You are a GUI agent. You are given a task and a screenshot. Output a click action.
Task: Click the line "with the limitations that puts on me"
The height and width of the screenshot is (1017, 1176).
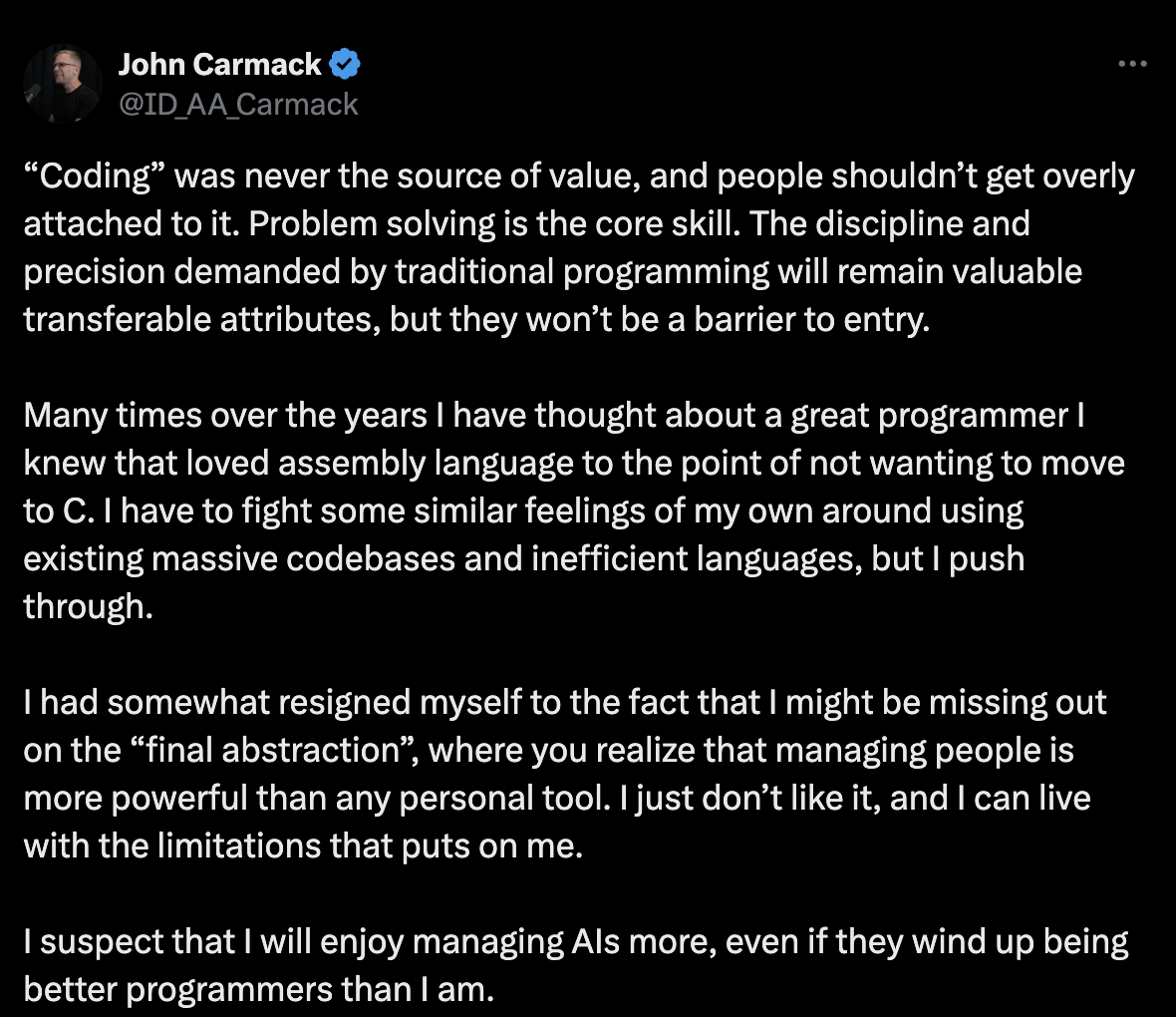302,847
